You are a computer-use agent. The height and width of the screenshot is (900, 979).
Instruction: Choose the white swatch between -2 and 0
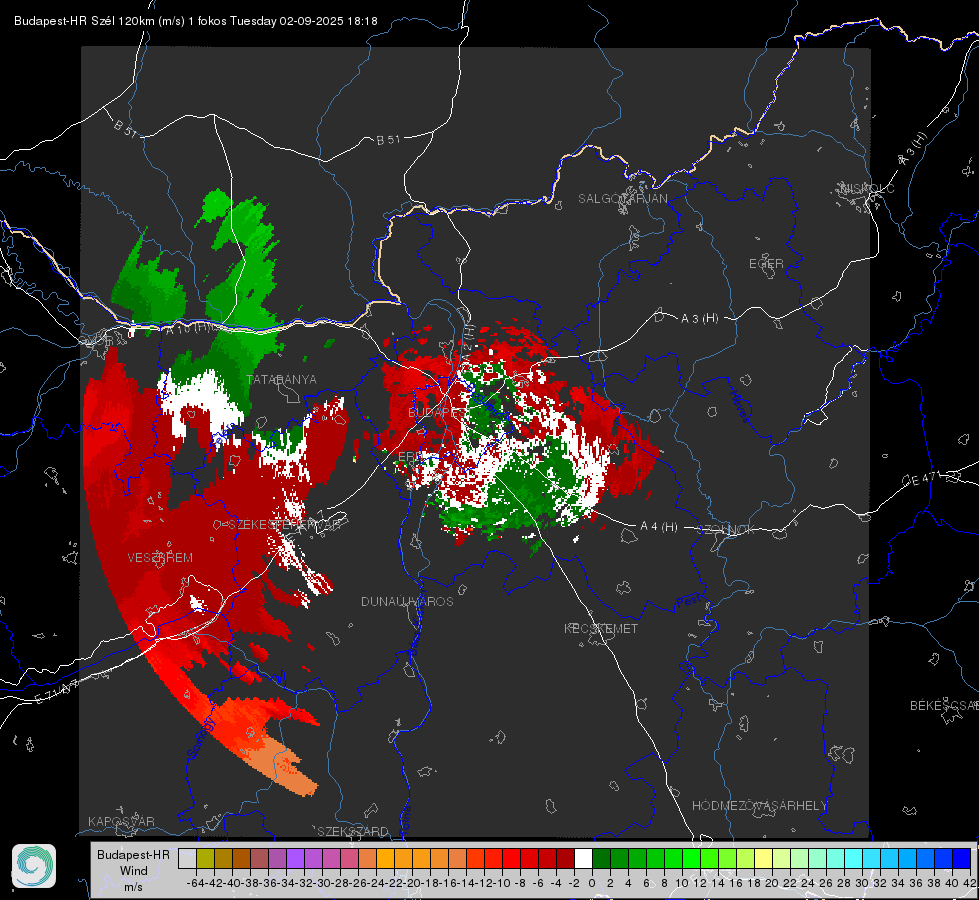tap(583, 858)
